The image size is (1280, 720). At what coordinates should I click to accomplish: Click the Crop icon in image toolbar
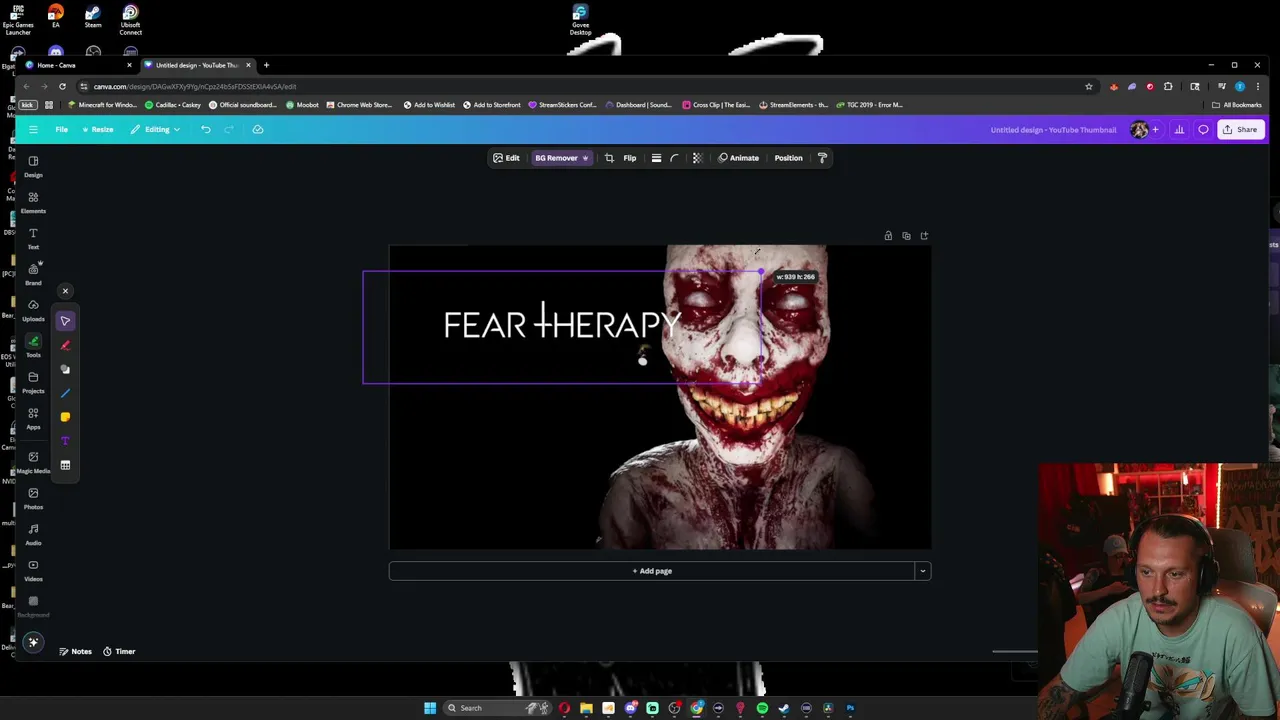click(x=609, y=158)
